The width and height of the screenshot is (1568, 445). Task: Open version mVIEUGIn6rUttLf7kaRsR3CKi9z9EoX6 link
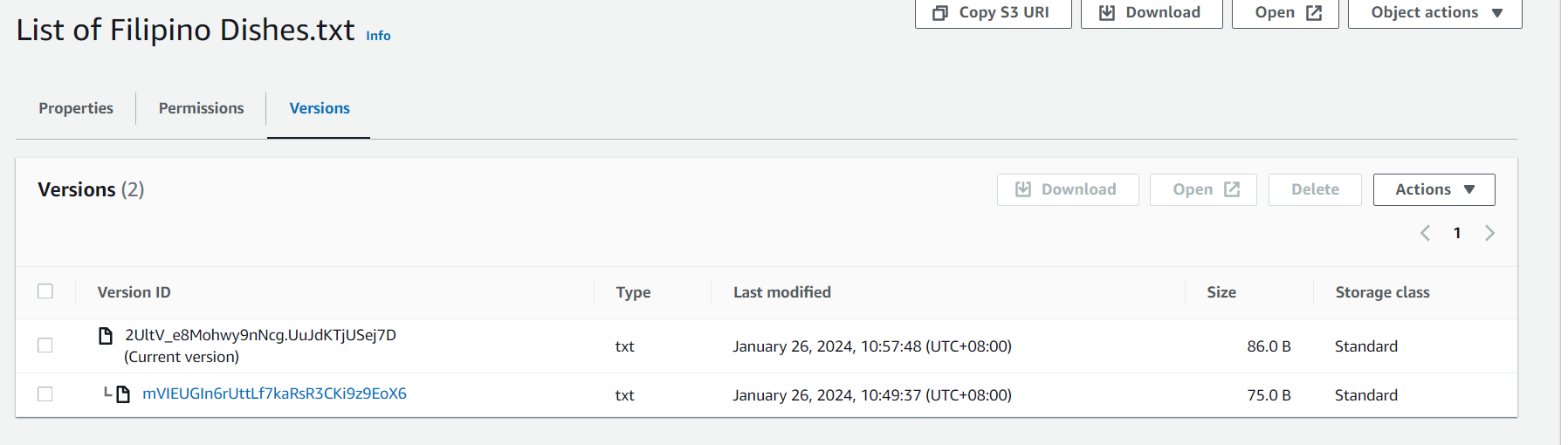coord(274,394)
